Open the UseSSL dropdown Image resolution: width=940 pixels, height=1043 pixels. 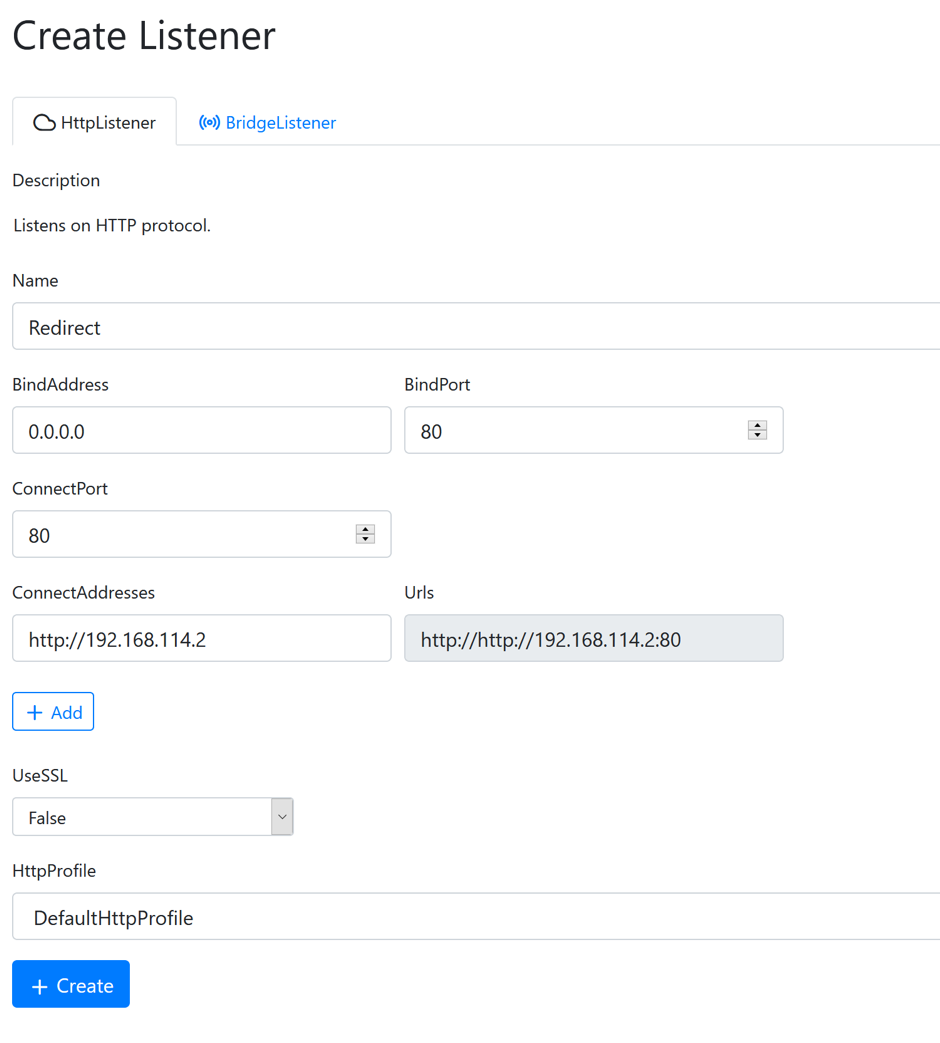(152, 817)
